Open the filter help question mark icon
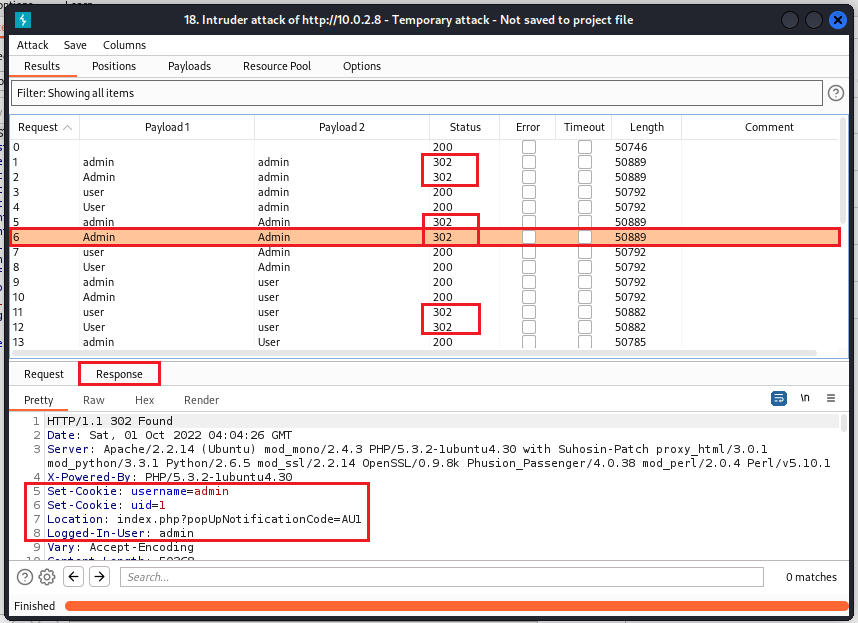858x623 pixels. (x=836, y=93)
